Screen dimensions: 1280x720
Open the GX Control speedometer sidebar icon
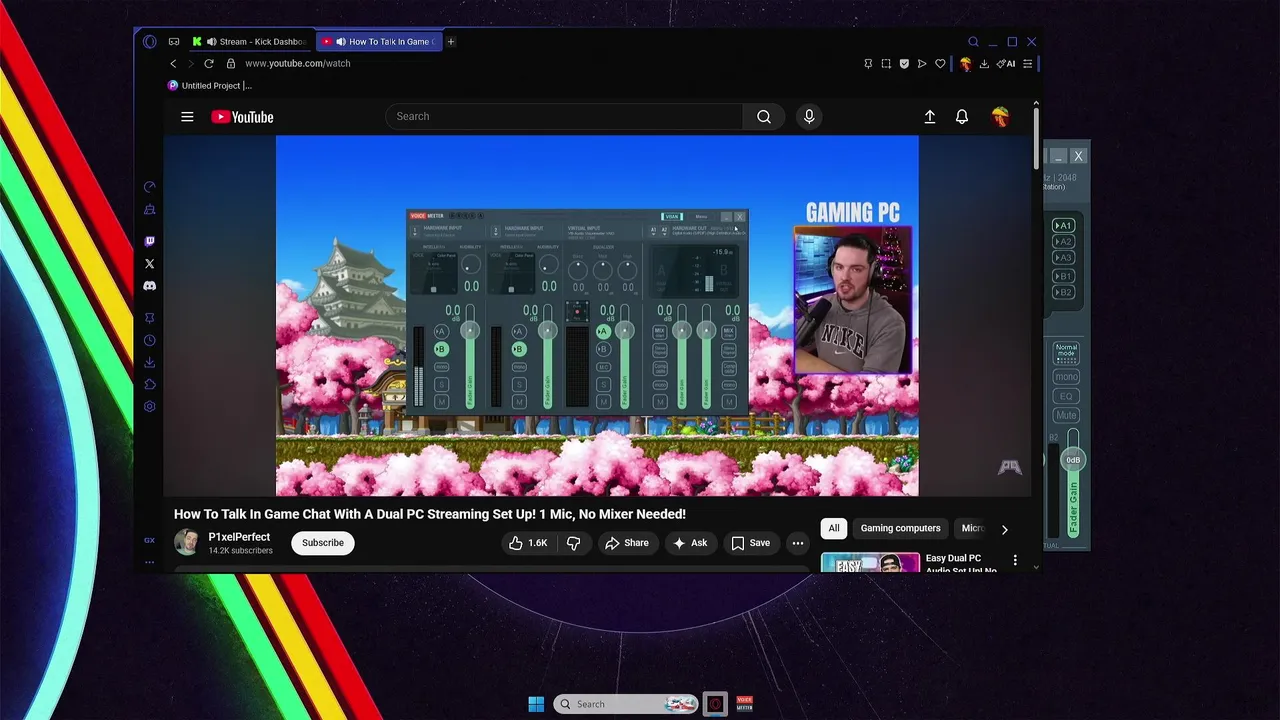[x=150, y=187]
